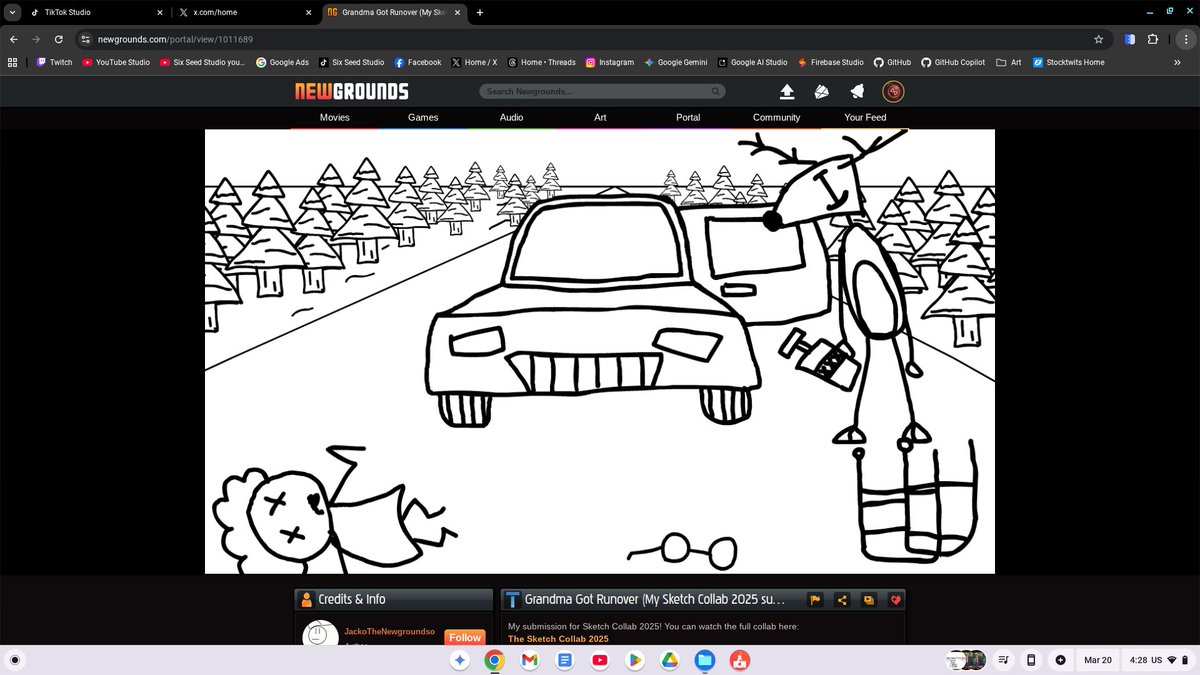Open the Portal menu
The width and height of the screenshot is (1200, 675).
pyautogui.click(x=688, y=117)
